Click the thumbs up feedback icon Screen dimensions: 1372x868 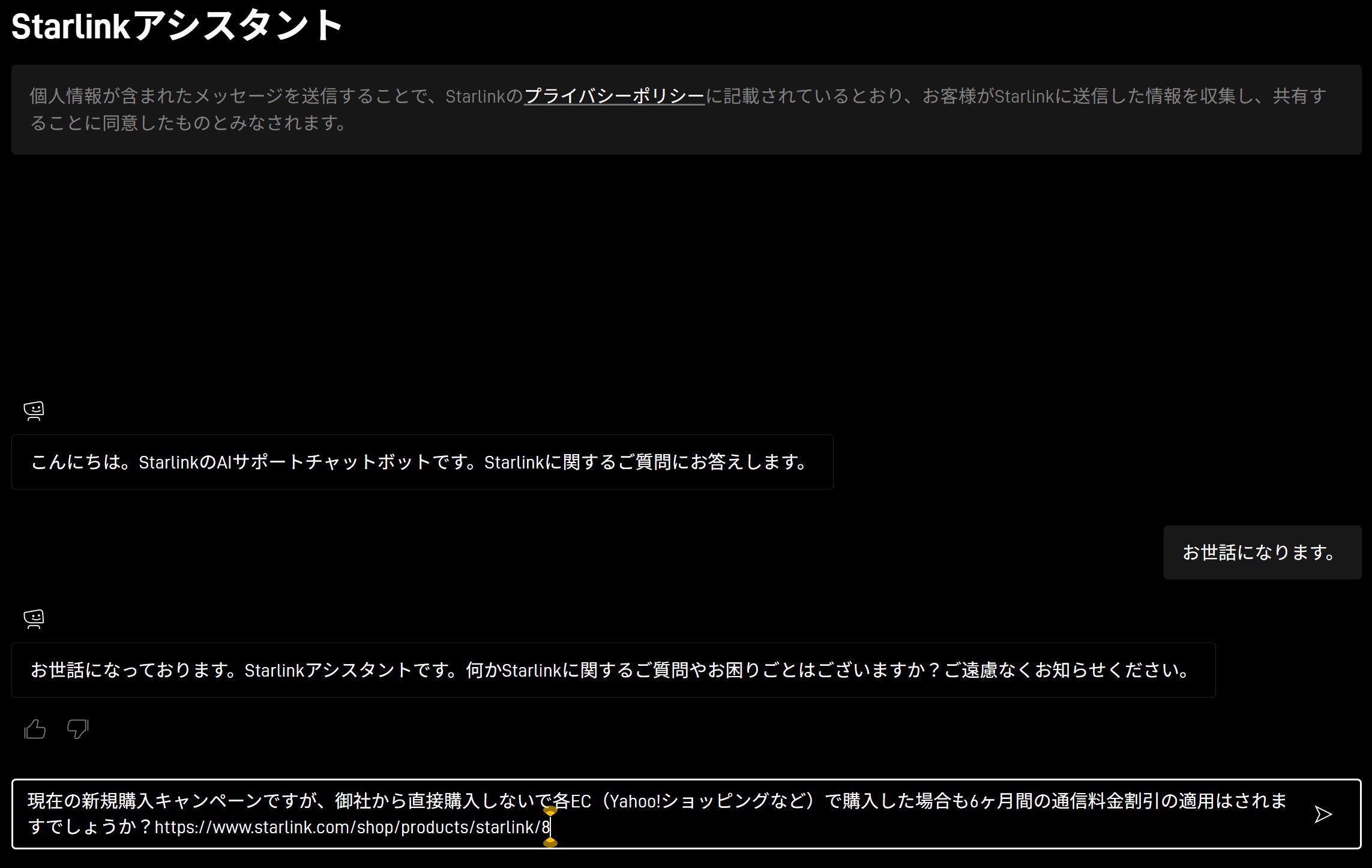pyautogui.click(x=35, y=729)
